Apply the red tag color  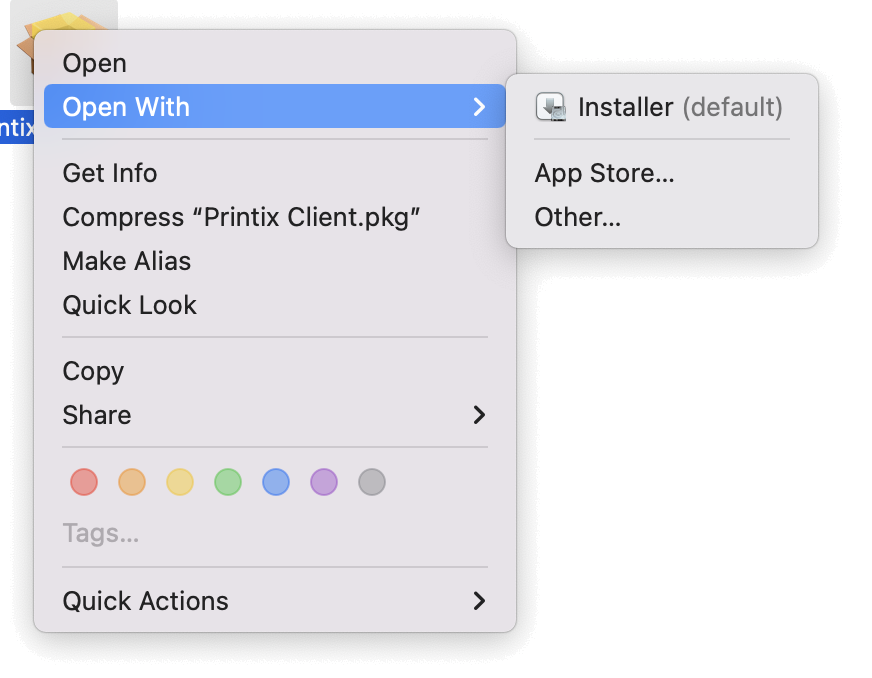click(x=84, y=482)
